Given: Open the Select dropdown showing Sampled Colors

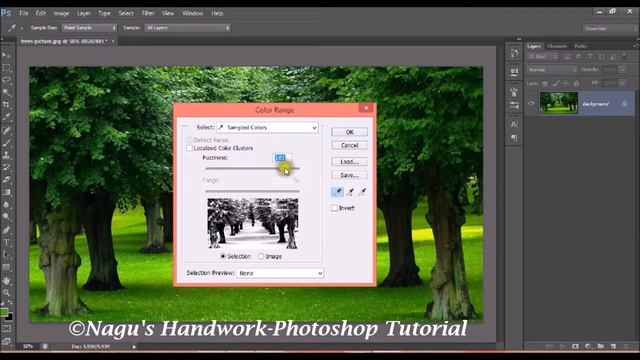Looking at the screenshot, I should click(x=267, y=127).
